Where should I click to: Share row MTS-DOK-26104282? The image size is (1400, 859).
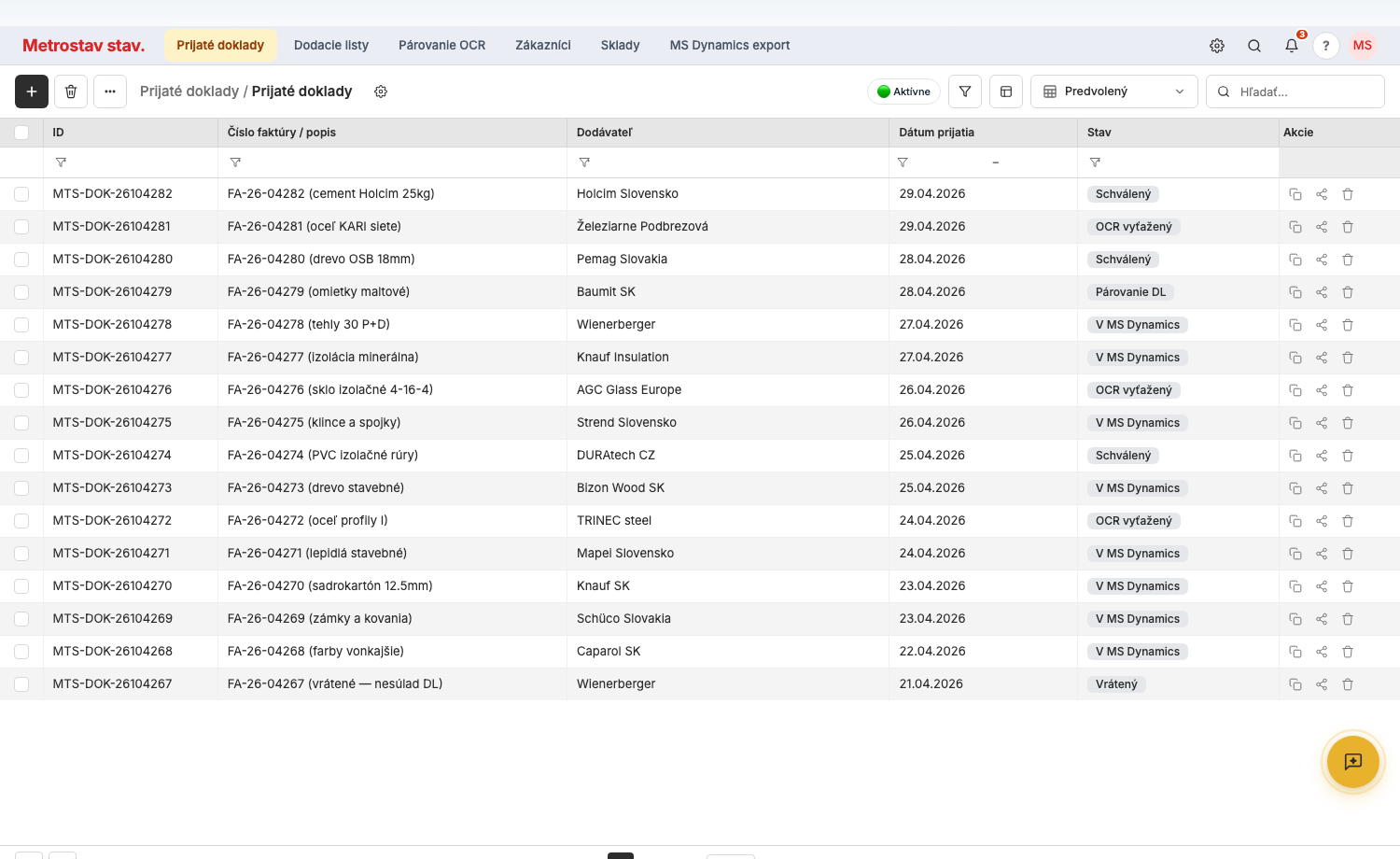pyautogui.click(x=1322, y=194)
